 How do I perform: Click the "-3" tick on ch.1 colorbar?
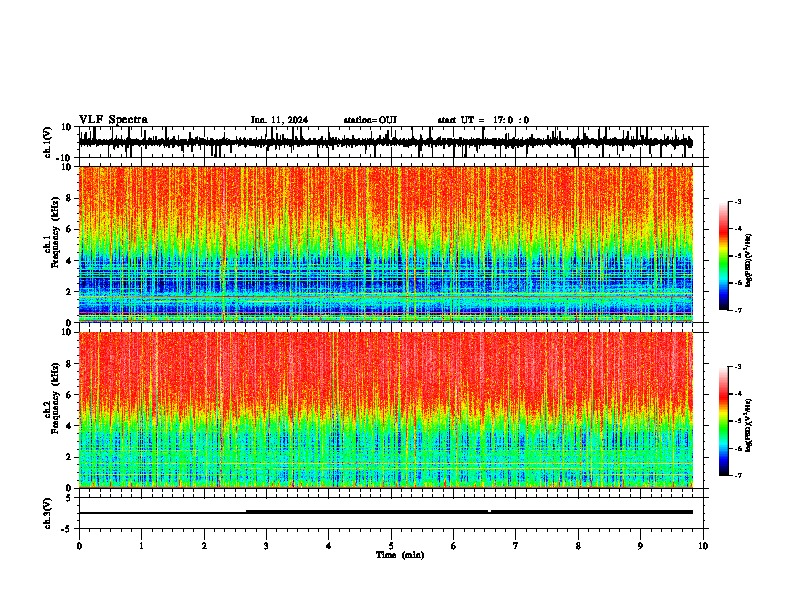738,202
